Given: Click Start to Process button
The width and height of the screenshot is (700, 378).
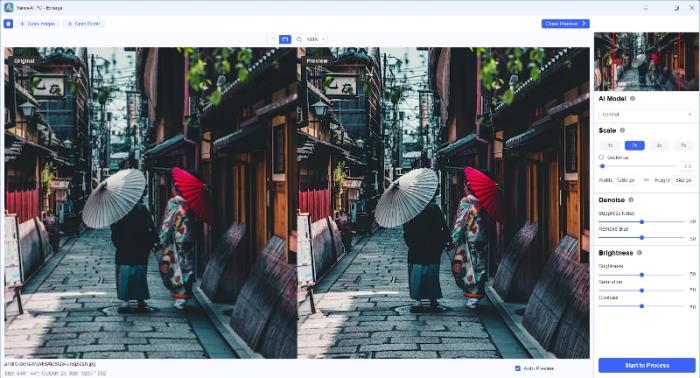Looking at the screenshot, I should click(646, 365).
